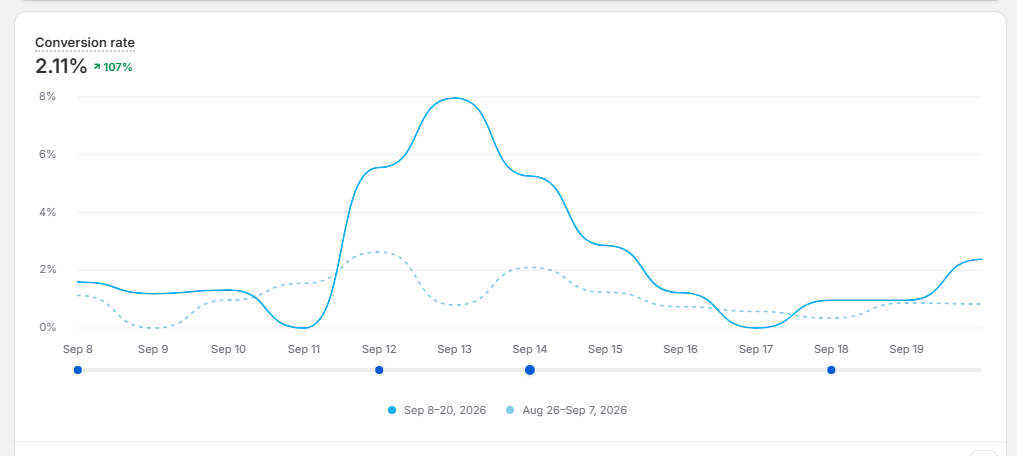Select the large timeline marker below Sep 14

[530, 370]
